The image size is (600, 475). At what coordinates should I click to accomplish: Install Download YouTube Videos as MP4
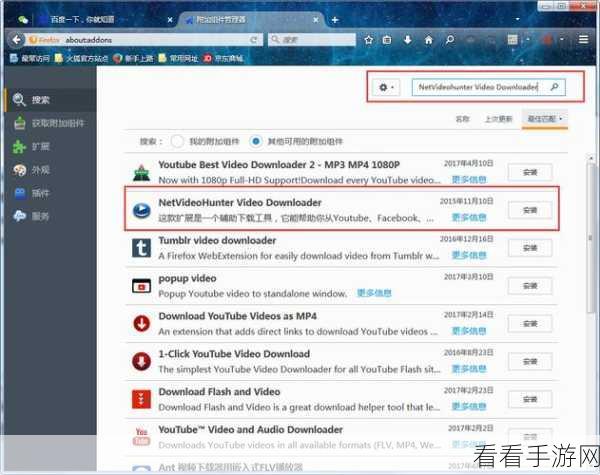point(530,324)
